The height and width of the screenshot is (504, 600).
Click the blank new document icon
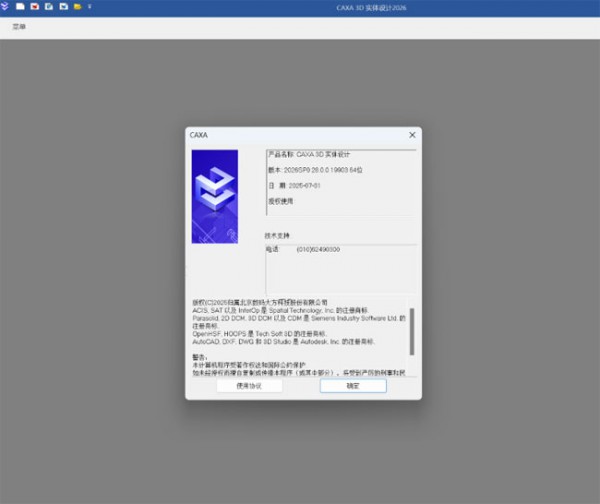point(20,7)
